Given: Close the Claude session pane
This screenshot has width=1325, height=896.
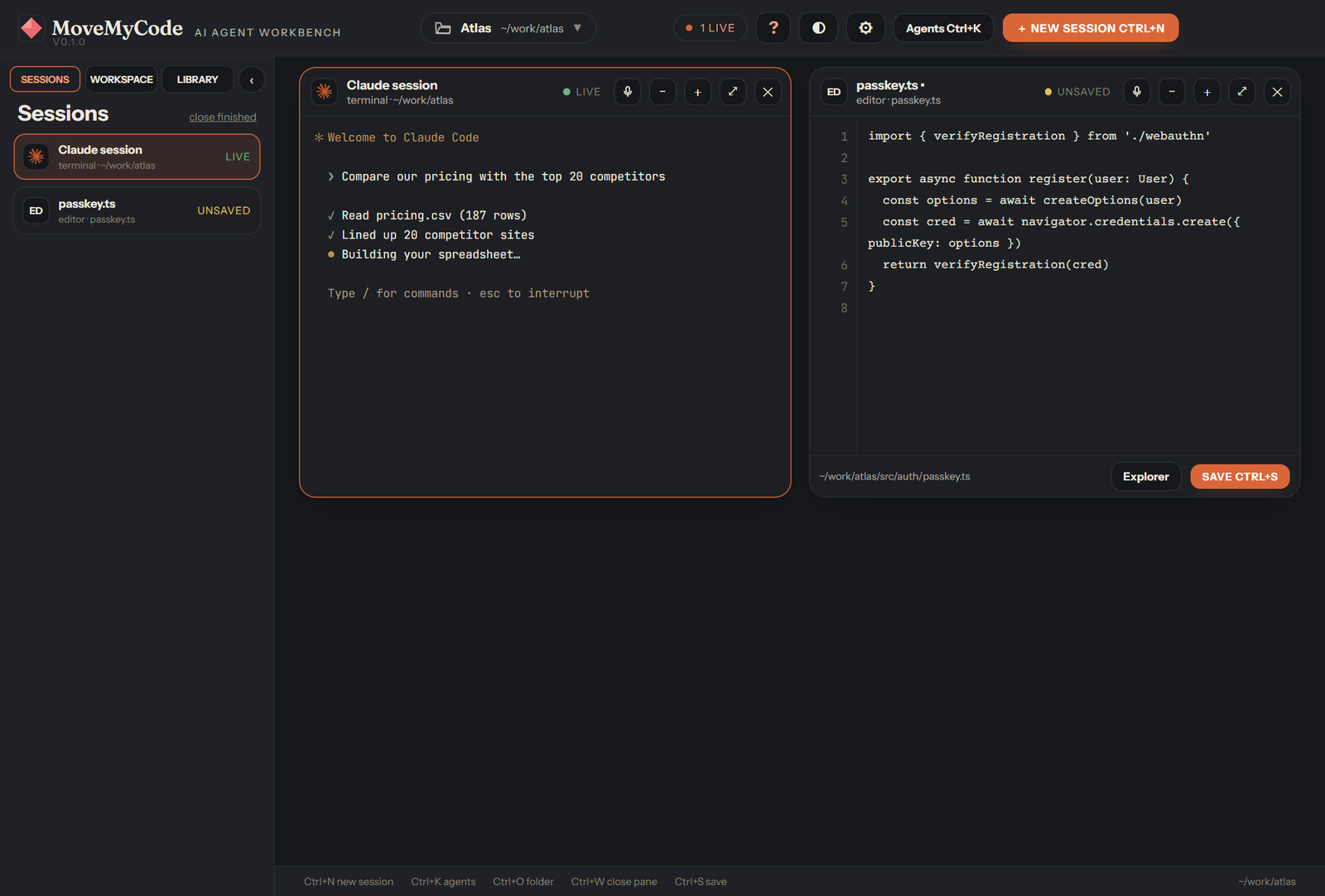Looking at the screenshot, I should coord(768,92).
